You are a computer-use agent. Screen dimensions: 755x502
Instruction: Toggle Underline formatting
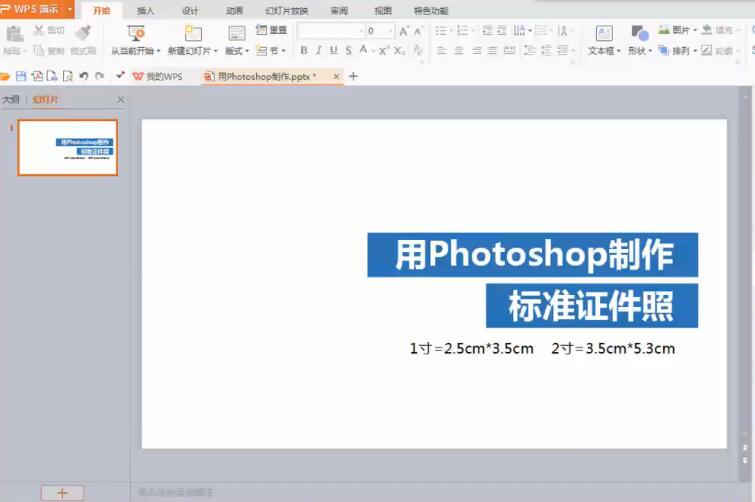point(333,50)
